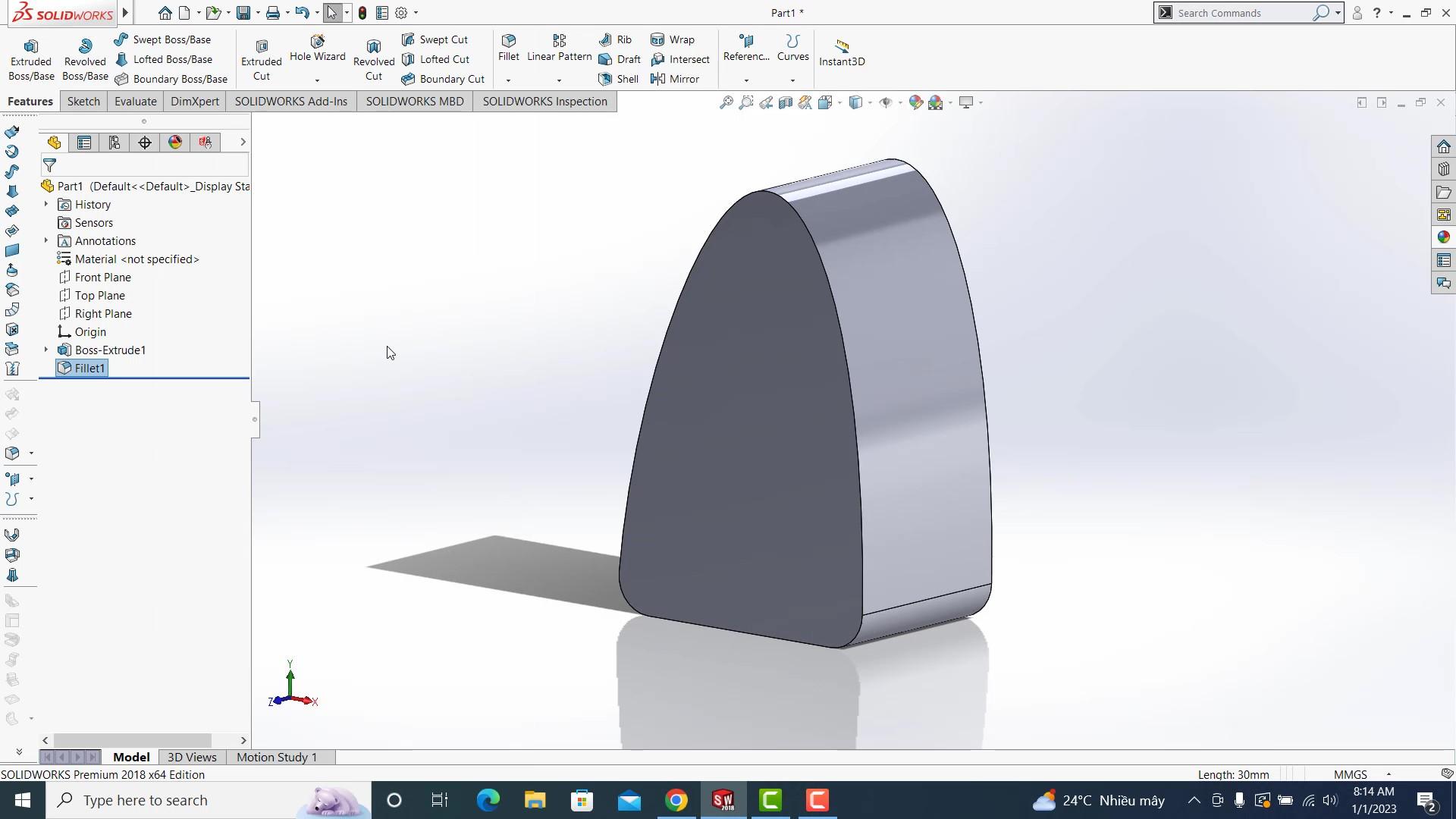Toggle Instant3D mode
Viewport: 1456px width, 819px height.
pos(842,52)
